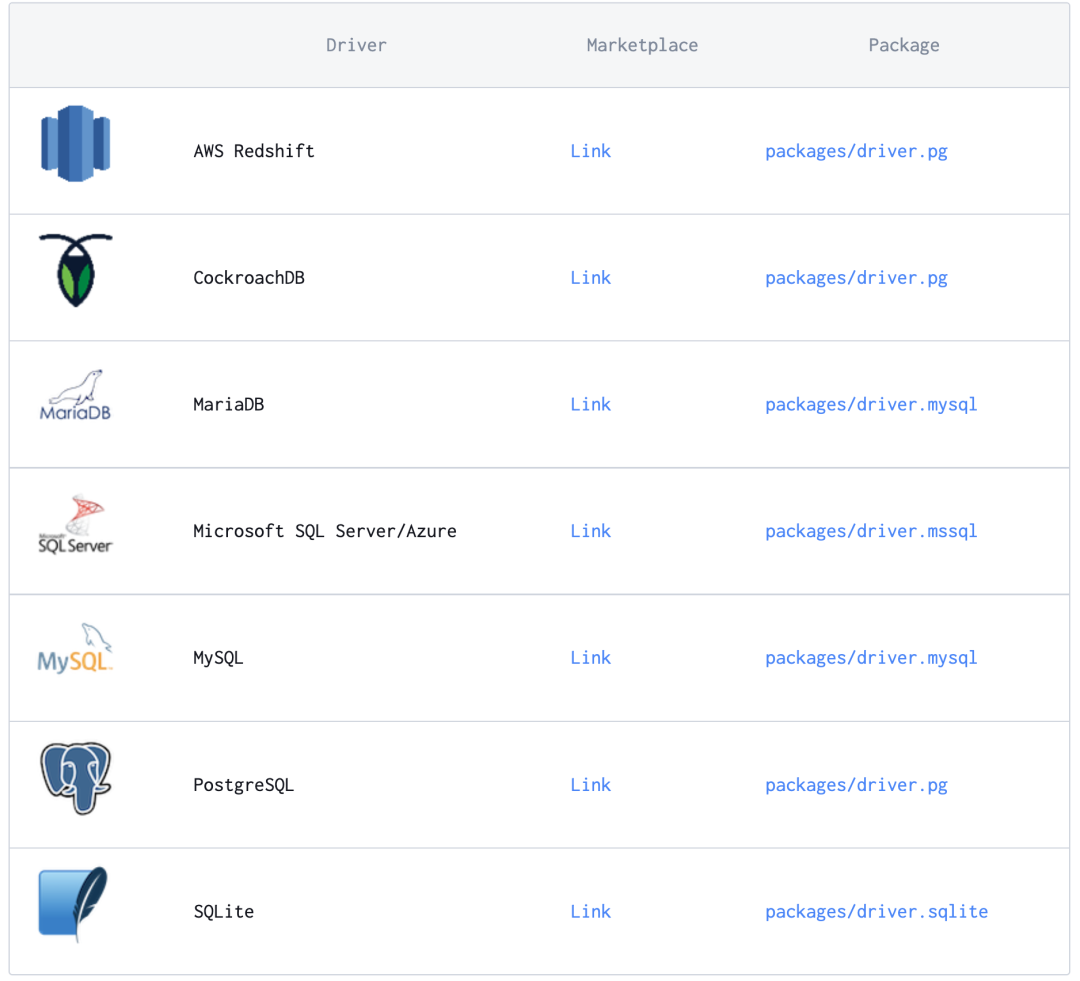Click the 'Driver' column header
This screenshot has height=981, width=1080.
click(356, 45)
